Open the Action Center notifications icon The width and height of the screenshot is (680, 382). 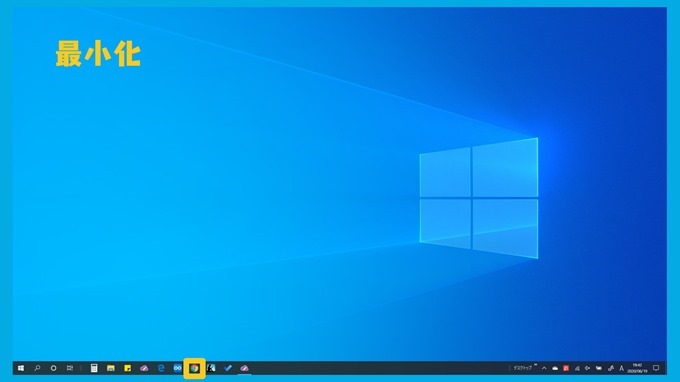point(656,368)
